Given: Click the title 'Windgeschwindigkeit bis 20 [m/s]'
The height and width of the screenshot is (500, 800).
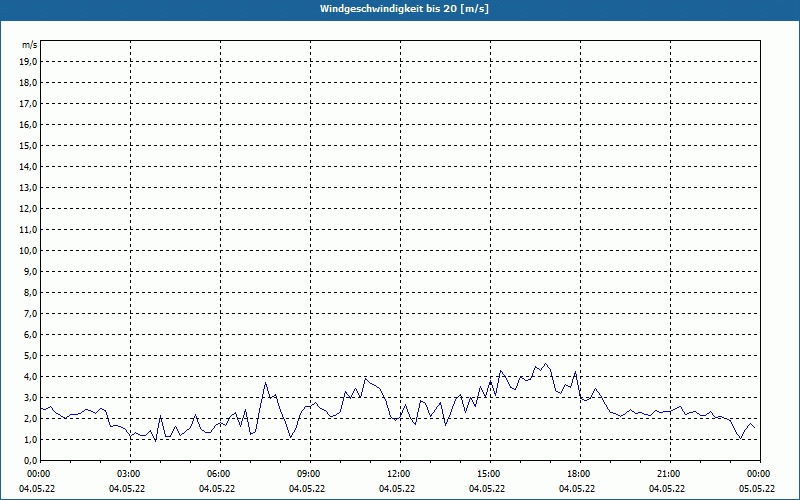Looking at the screenshot, I should 404,9.
